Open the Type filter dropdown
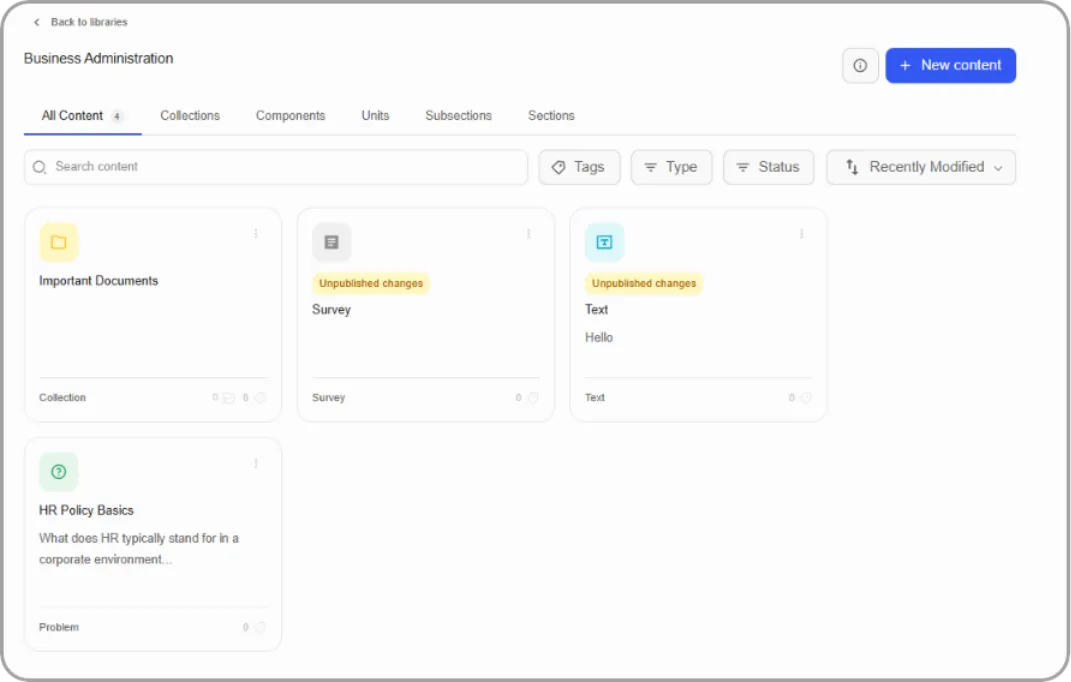Image resolution: width=1071 pixels, height=682 pixels. [x=671, y=167]
